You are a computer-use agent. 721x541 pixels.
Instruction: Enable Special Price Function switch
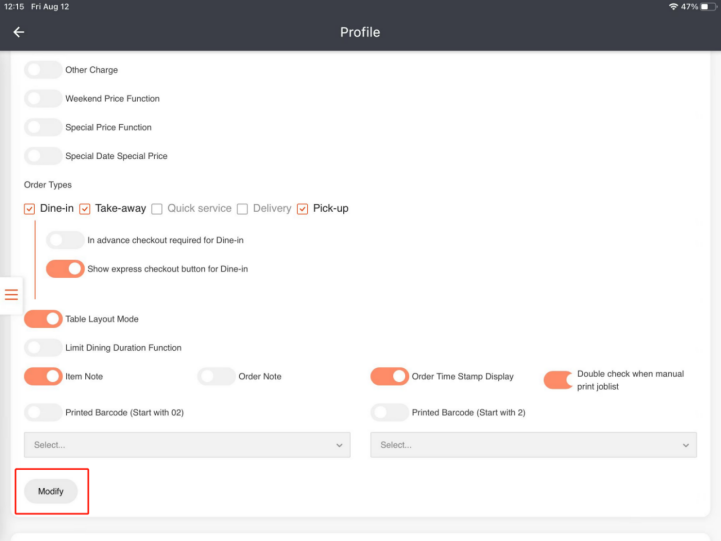[43, 127]
